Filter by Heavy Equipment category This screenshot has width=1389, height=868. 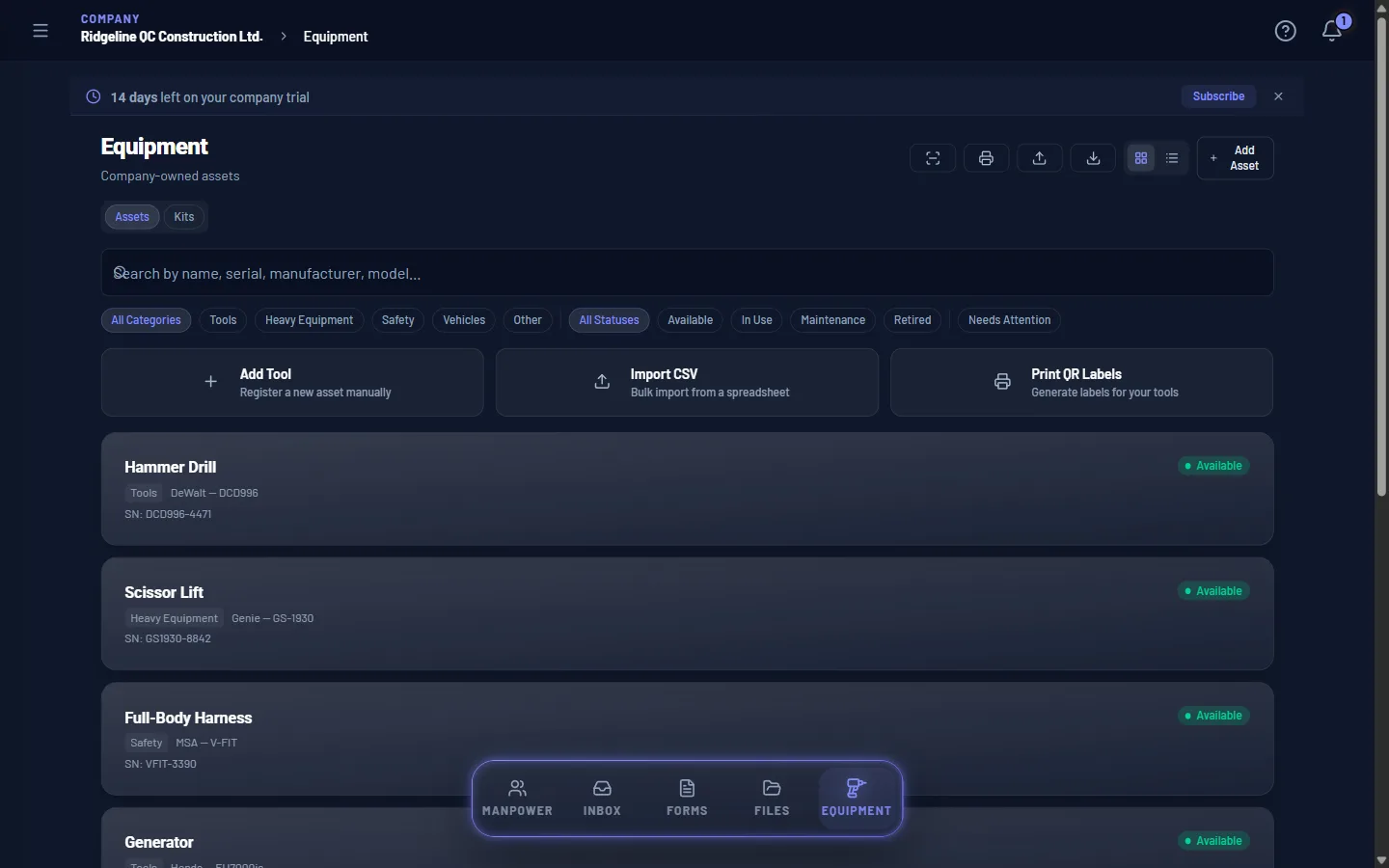309,320
